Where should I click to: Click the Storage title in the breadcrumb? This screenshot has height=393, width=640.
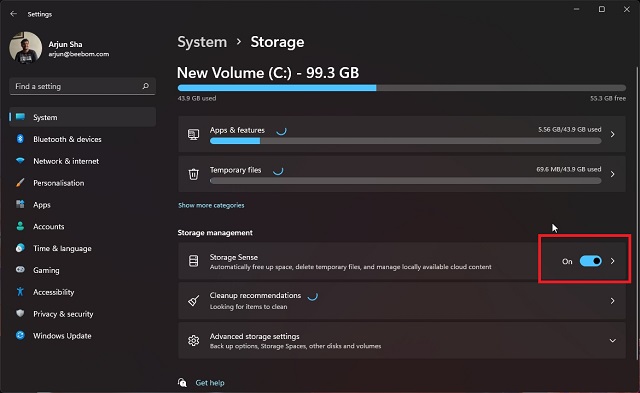277,42
